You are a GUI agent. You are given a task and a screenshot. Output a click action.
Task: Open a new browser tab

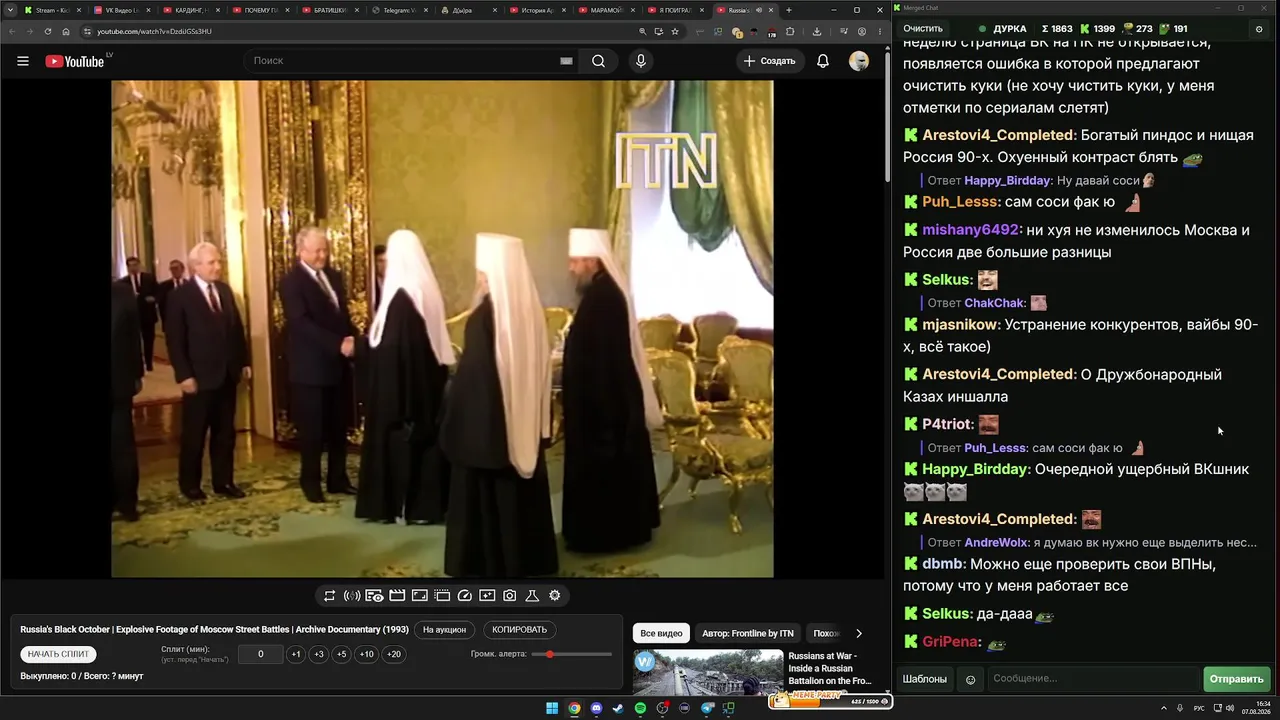pos(789,10)
